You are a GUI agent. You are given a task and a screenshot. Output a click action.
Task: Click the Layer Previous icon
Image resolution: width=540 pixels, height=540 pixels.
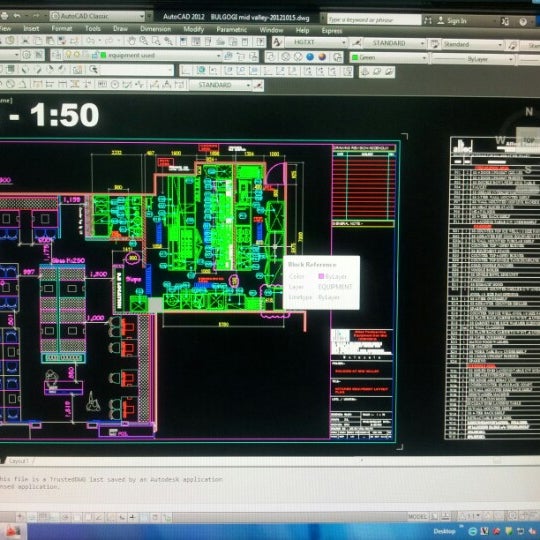pyautogui.click(x=241, y=56)
